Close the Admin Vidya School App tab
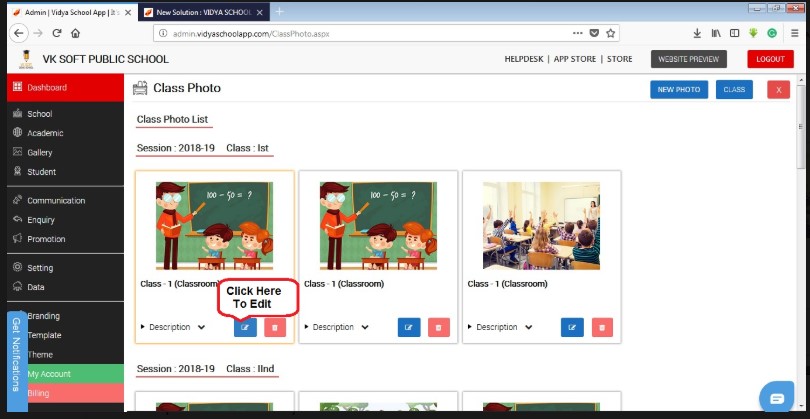 [x=128, y=12]
